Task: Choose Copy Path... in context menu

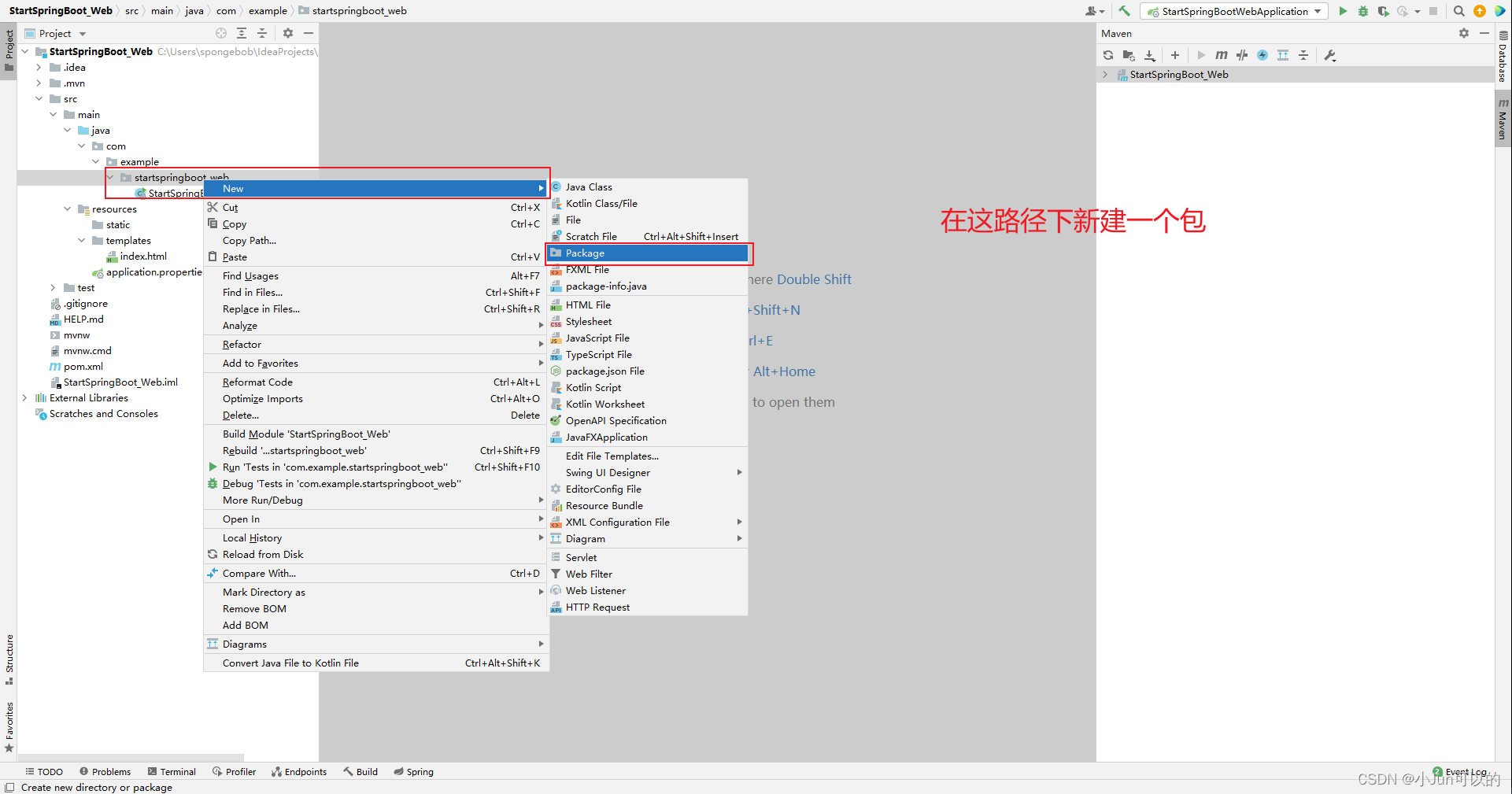Action: (x=375, y=241)
